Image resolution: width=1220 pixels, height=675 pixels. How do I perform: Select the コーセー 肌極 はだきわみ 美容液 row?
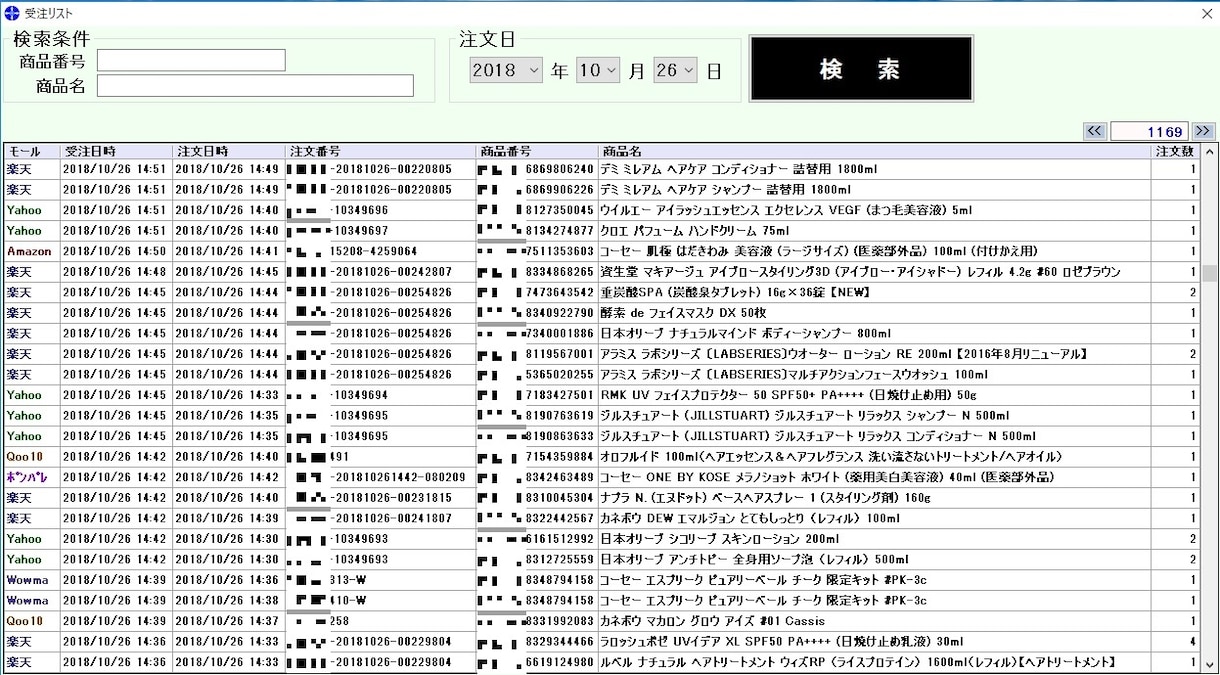601,251
